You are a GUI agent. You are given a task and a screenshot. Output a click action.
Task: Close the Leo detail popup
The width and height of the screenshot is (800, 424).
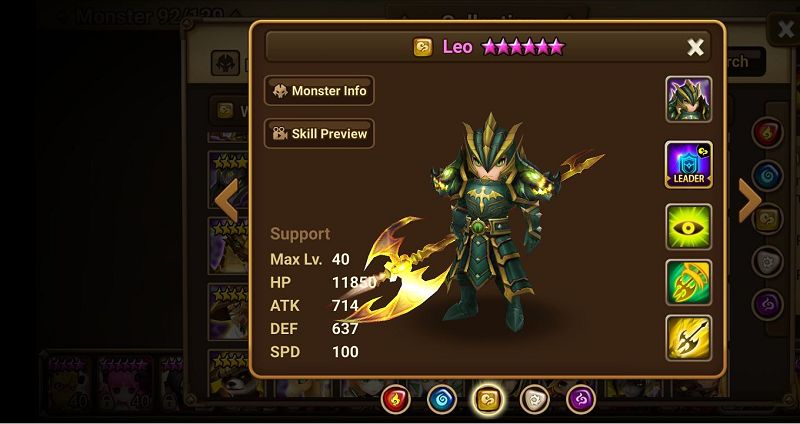[695, 47]
